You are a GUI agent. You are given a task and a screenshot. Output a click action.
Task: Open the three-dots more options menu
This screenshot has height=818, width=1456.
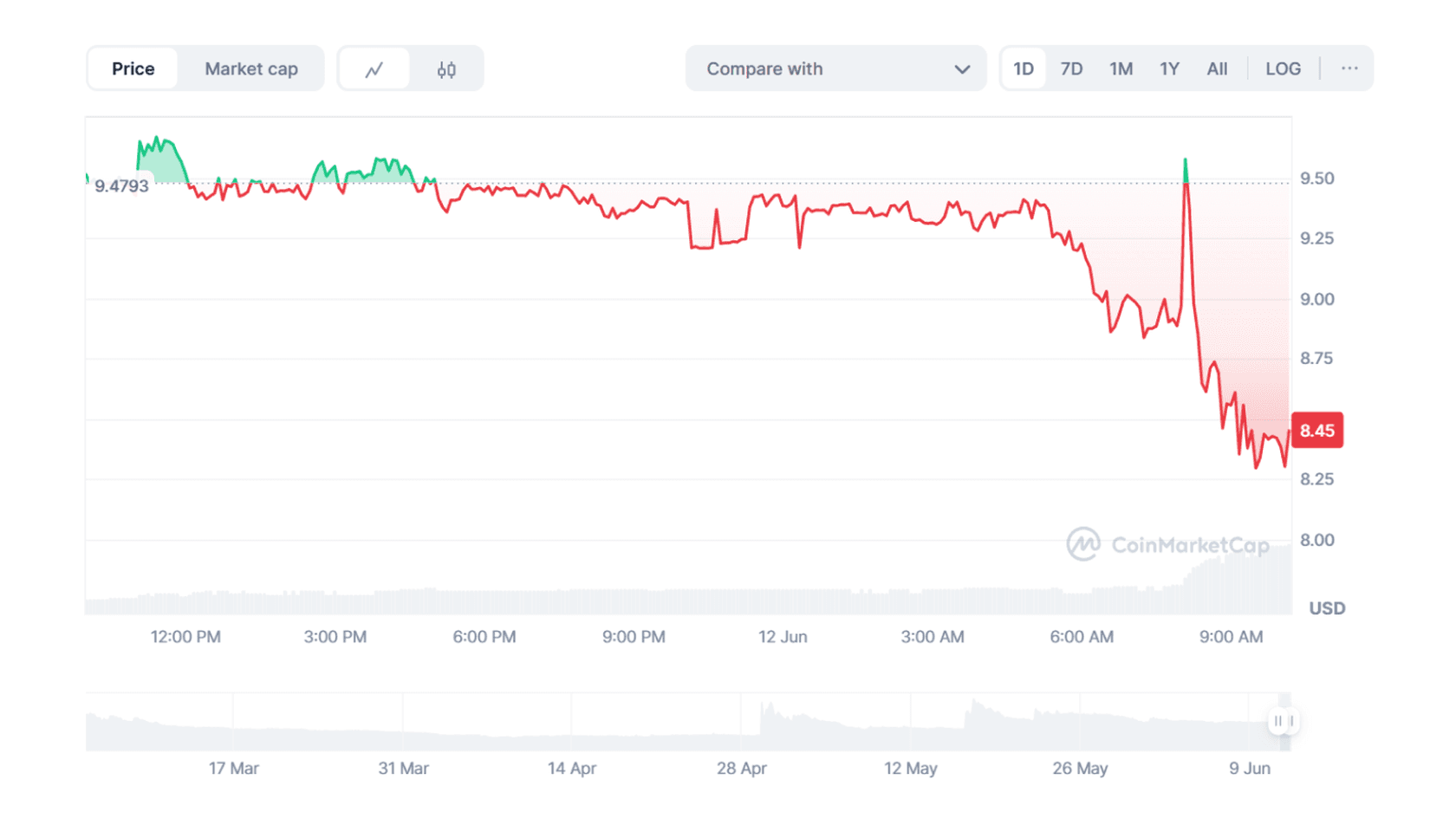pyautogui.click(x=1349, y=68)
